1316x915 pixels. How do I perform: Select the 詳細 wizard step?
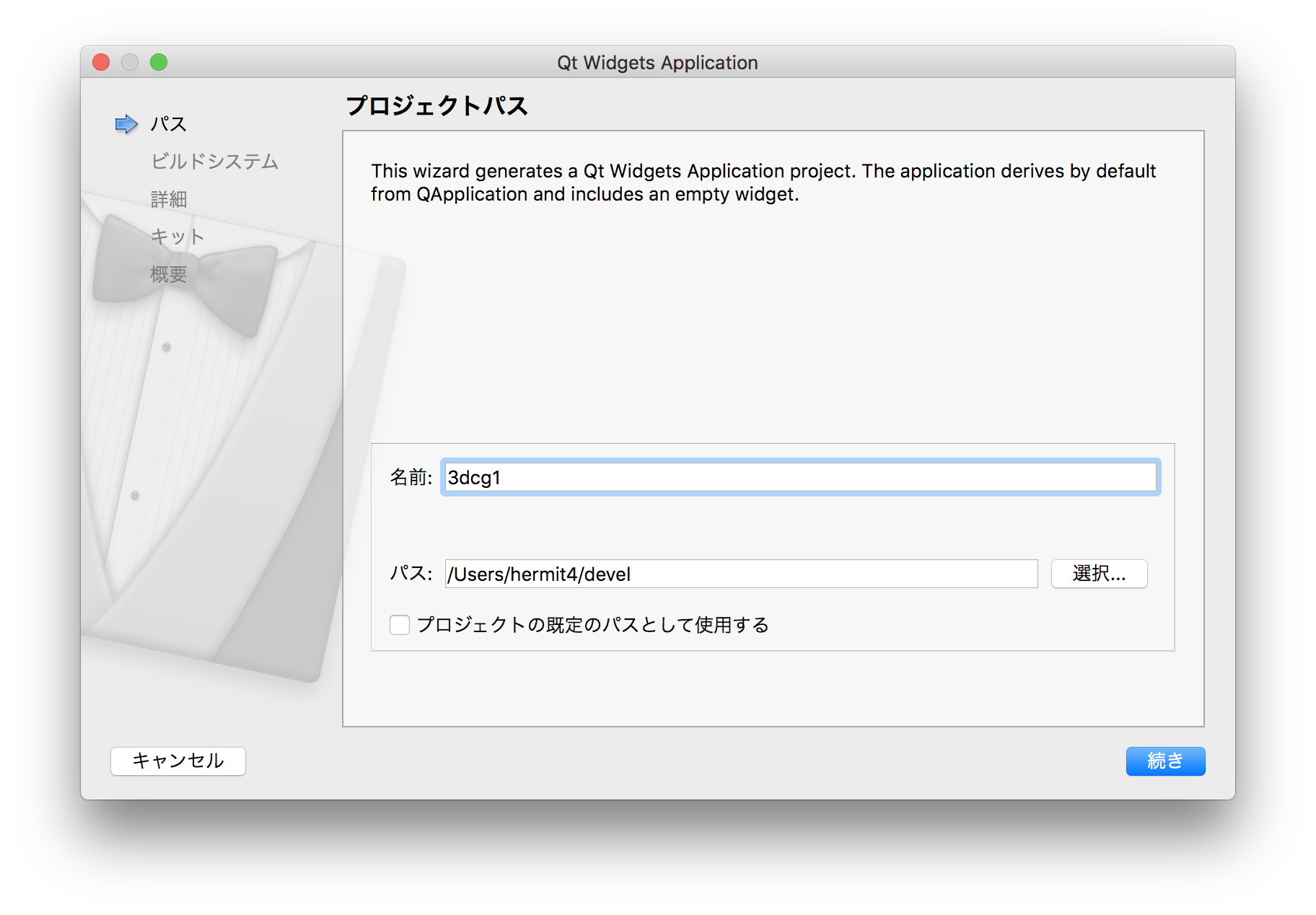[169, 199]
